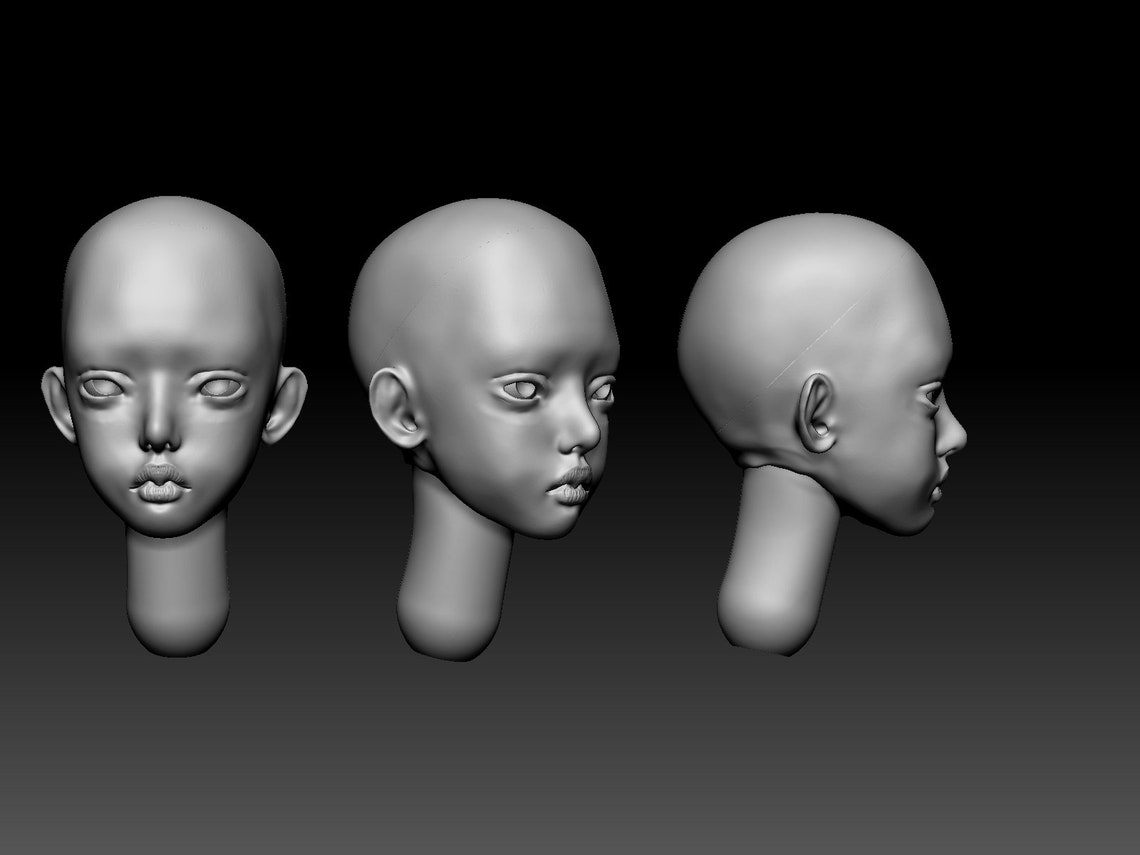Click the ear of the profile view head
The width and height of the screenshot is (1140, 855).
(x=816, y=413)
